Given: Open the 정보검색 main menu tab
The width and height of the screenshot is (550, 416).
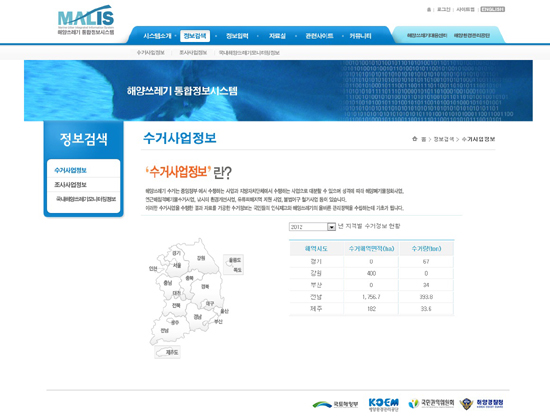Looking at the screenshot, I should pos(195,36).
